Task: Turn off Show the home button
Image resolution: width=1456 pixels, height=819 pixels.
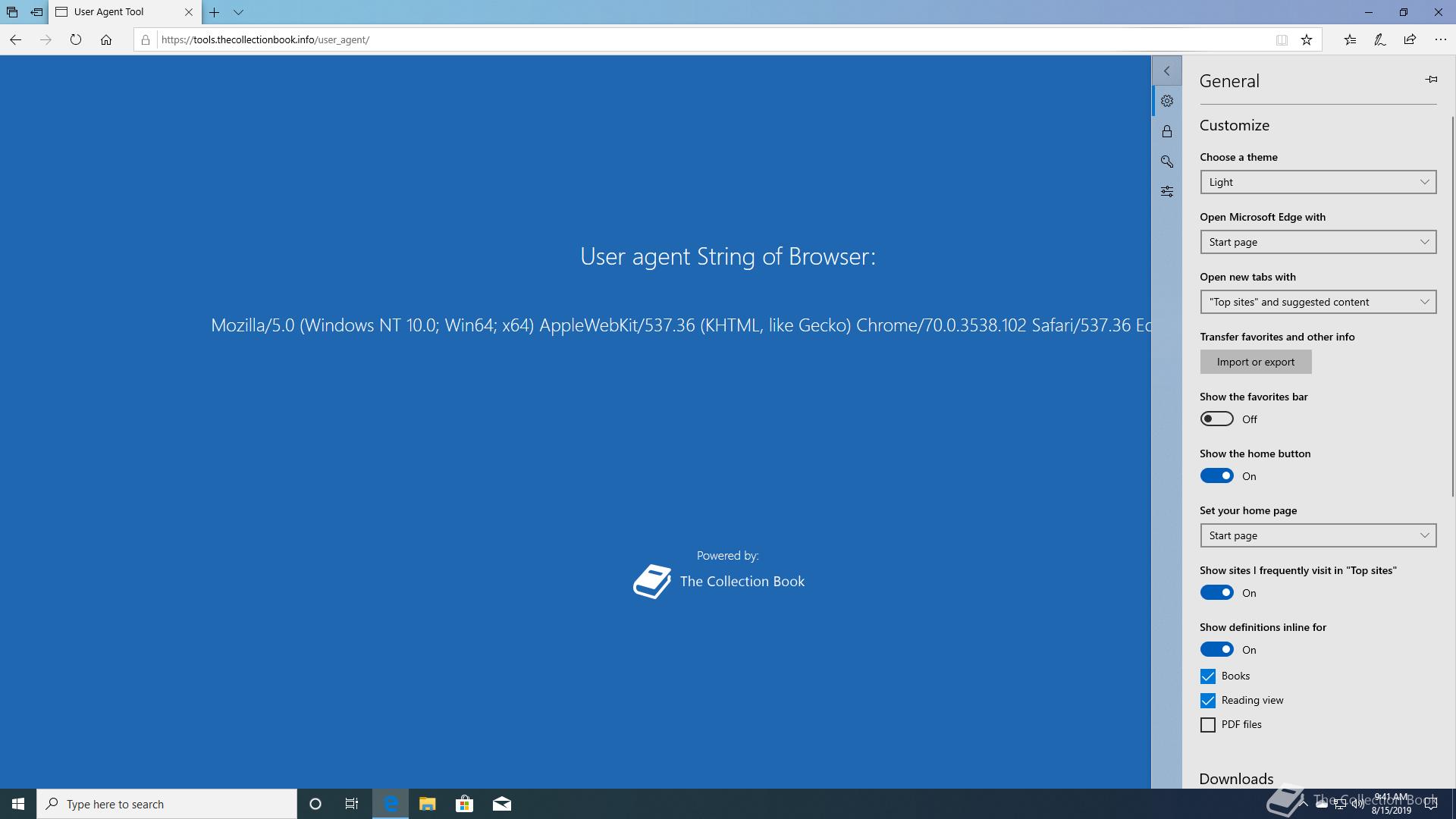Action: [1217, 476]
